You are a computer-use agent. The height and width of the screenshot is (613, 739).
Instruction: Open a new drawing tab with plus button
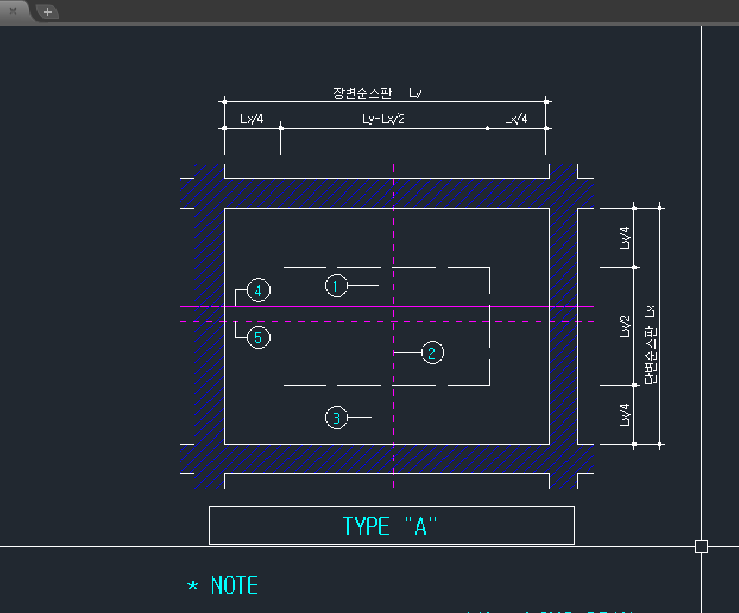click(x=47, y=12)
